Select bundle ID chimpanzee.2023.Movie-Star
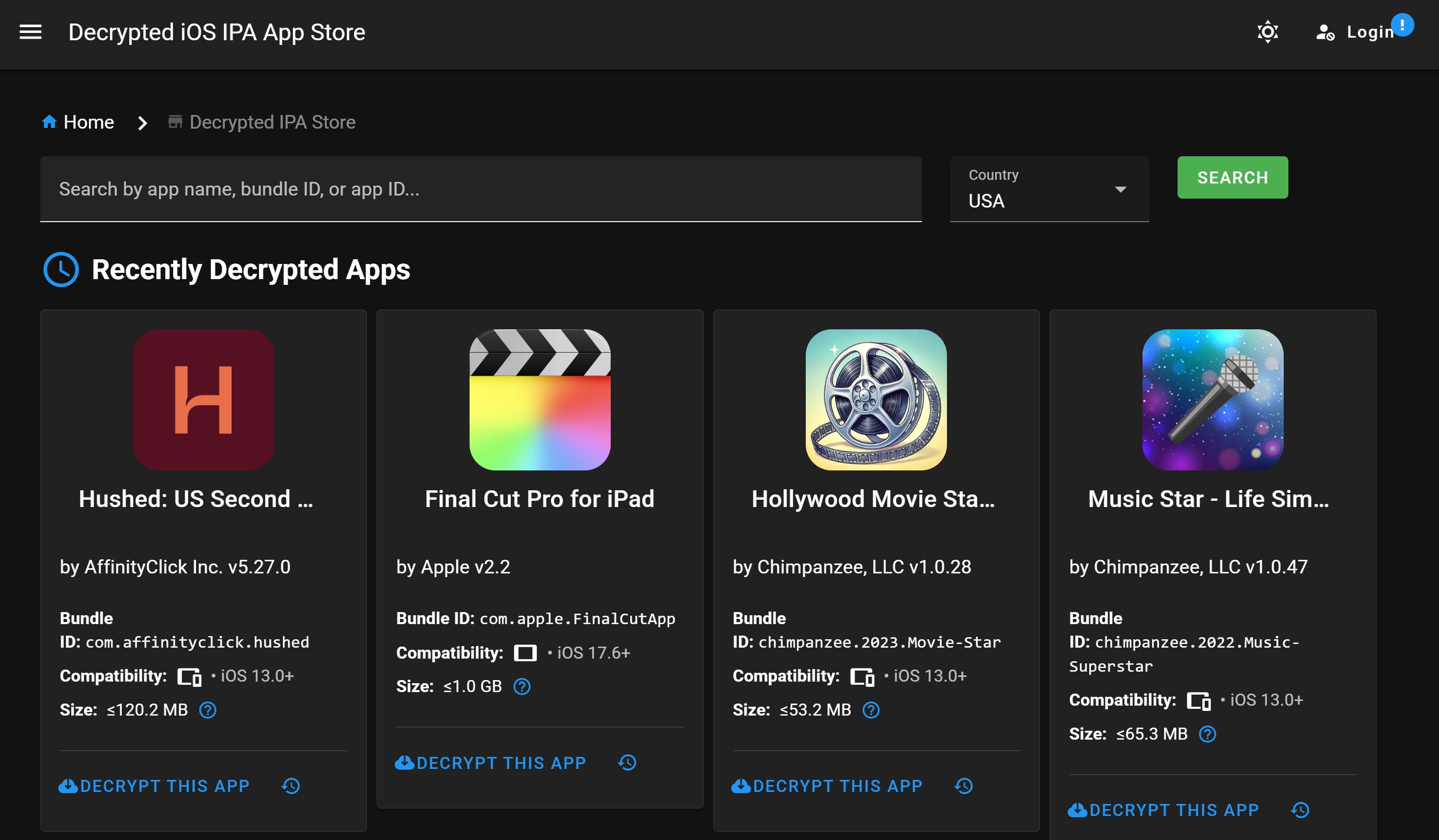The image size is (1439, 840). tap(880, 642)
